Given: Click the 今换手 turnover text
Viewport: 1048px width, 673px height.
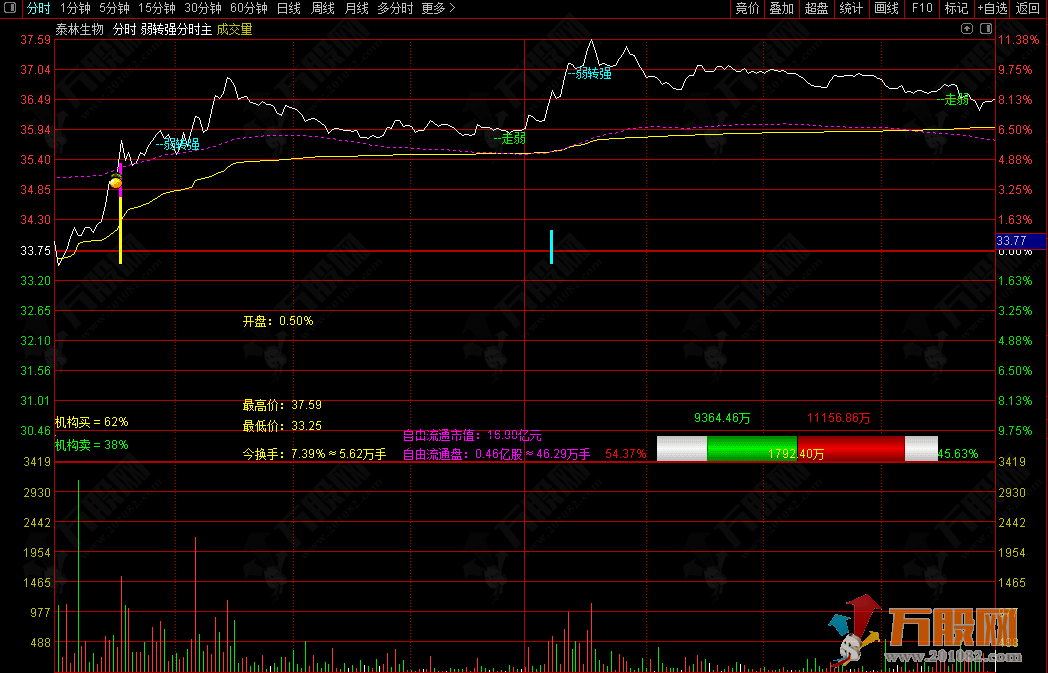Looking at the screenshot, I should coord(314,454).
